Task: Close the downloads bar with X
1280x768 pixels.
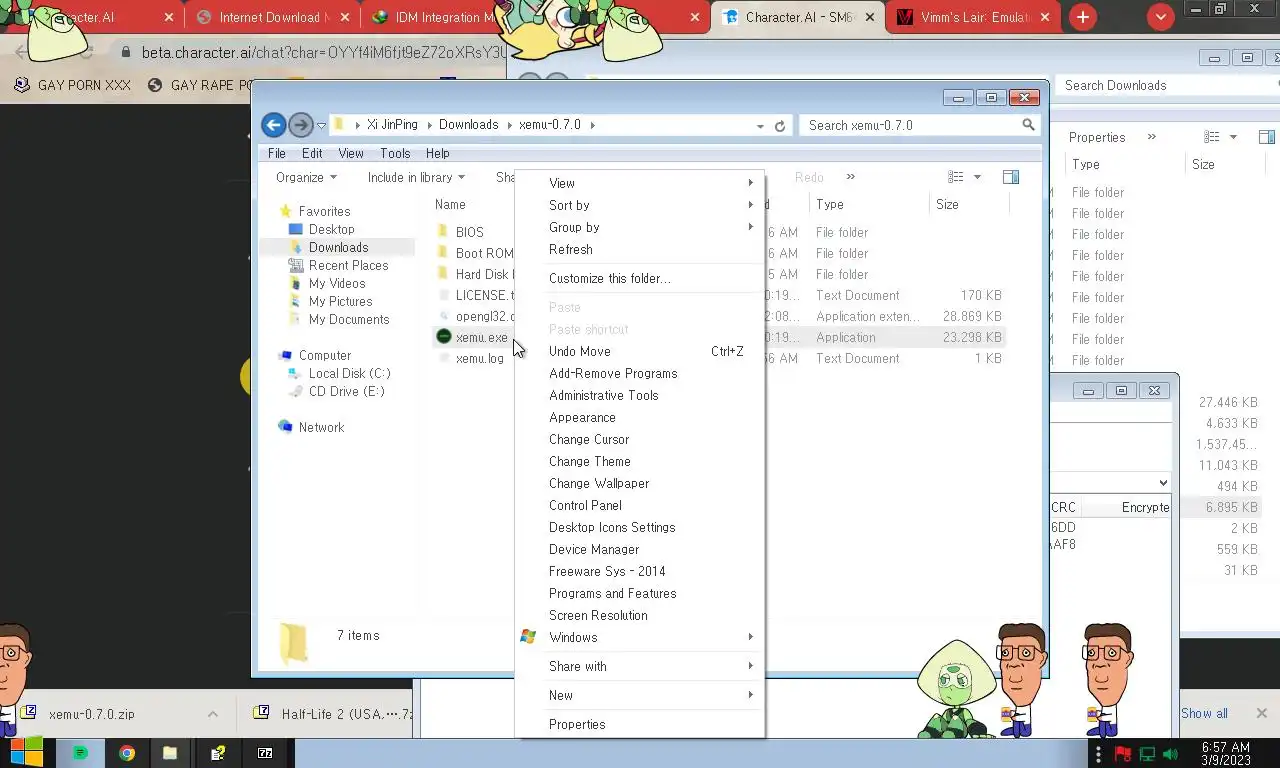Action: (x=1261, y=713)
